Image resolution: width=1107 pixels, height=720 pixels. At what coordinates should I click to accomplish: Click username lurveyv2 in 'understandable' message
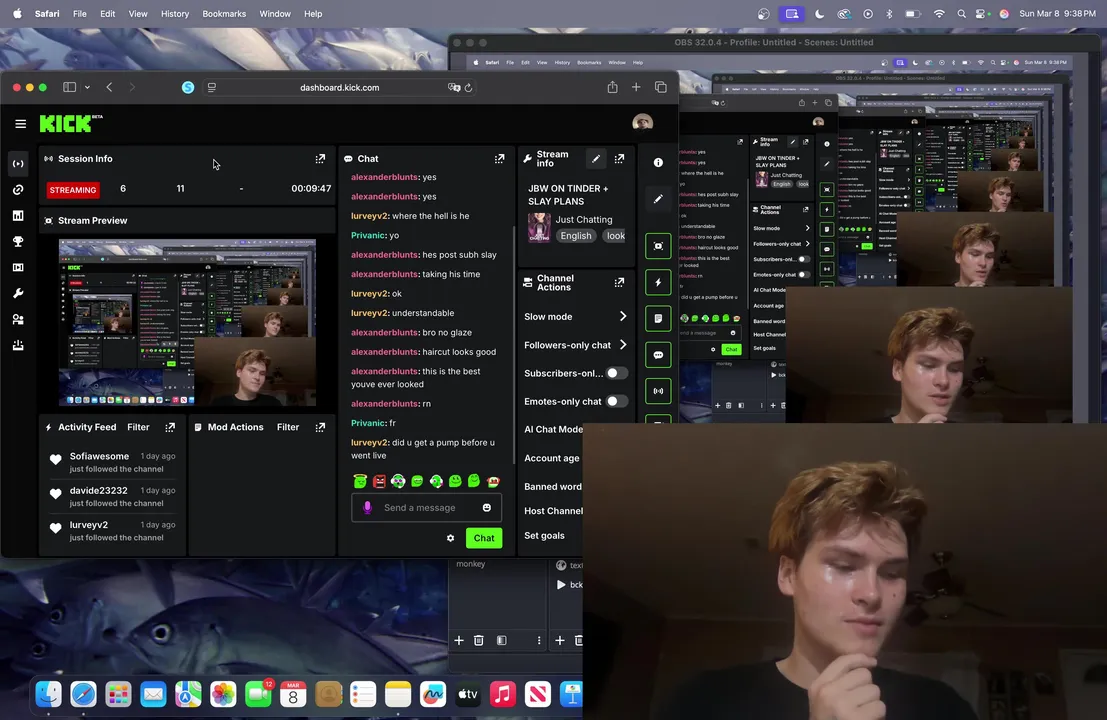click(369, 313)
